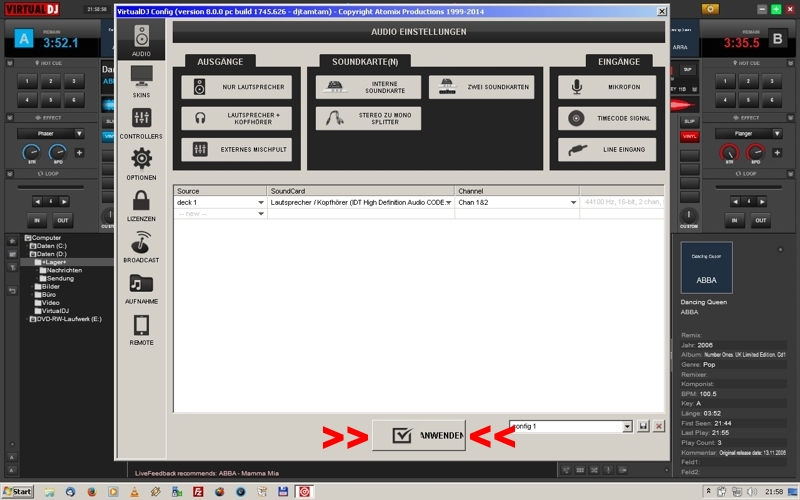Select the Sendung folder
The height and width of the screenshot is (500, 800).
tap(60, 279)
